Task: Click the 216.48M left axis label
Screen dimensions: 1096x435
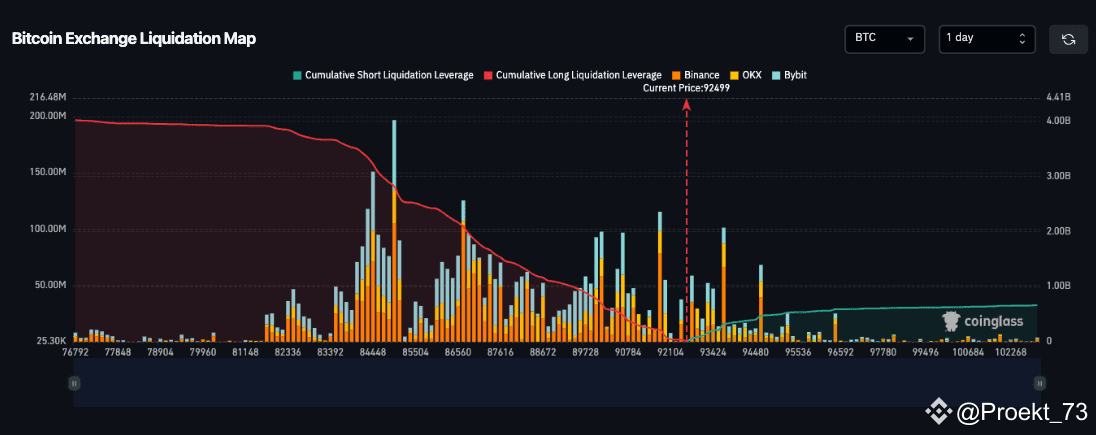Action: [x=48, y=98]
